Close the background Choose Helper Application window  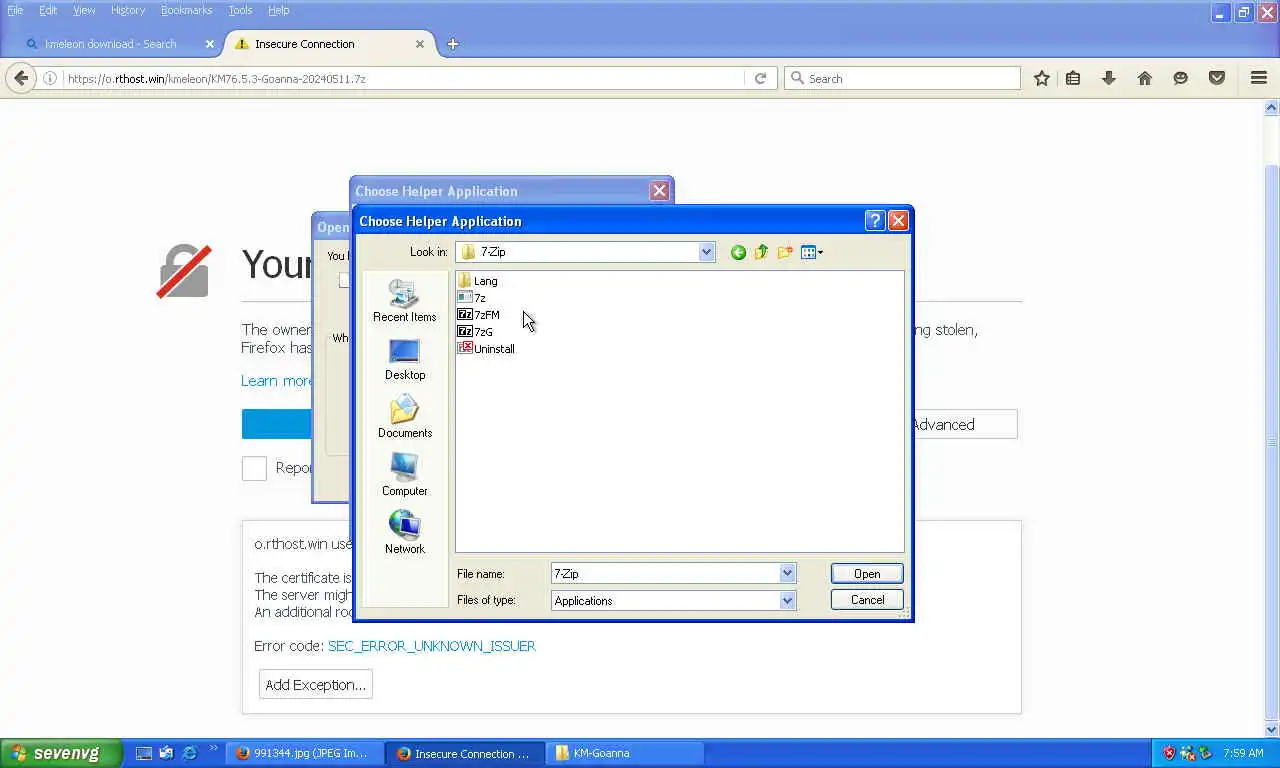(659, 191)
